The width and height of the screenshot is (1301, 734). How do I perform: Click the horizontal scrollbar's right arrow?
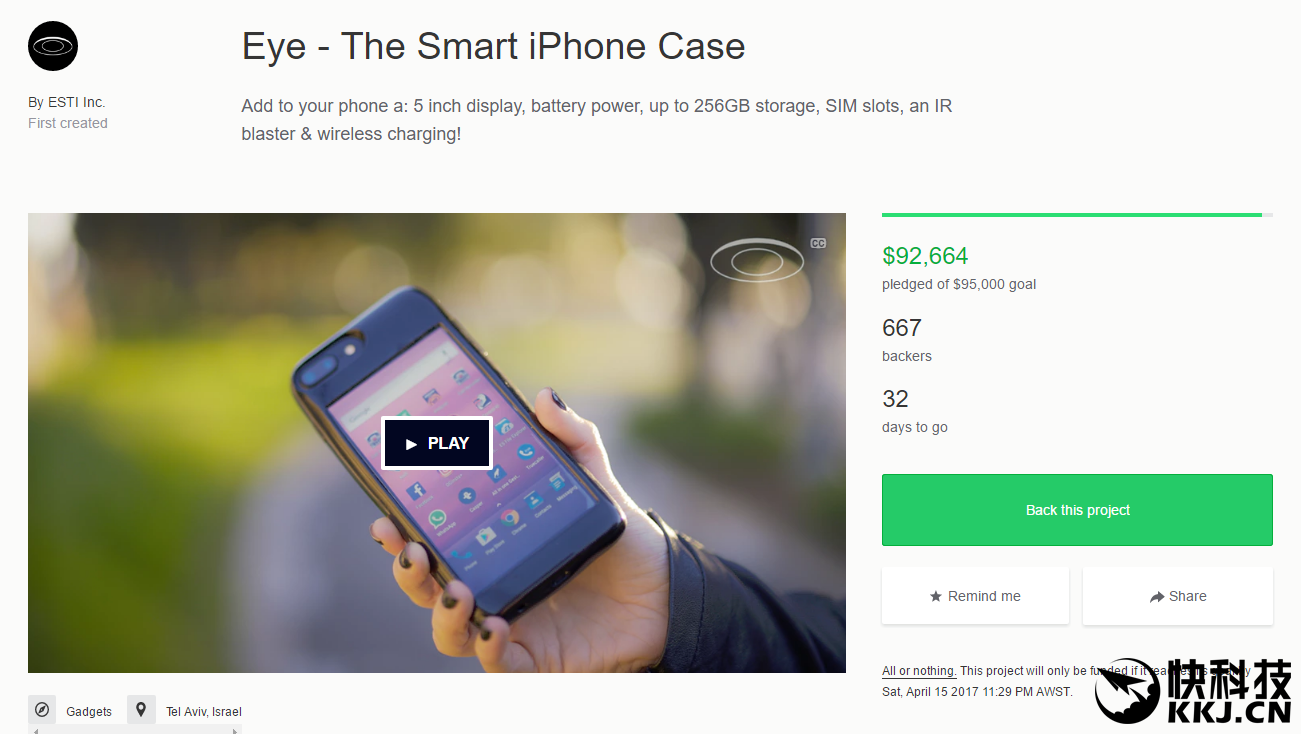tap(235, 731)
